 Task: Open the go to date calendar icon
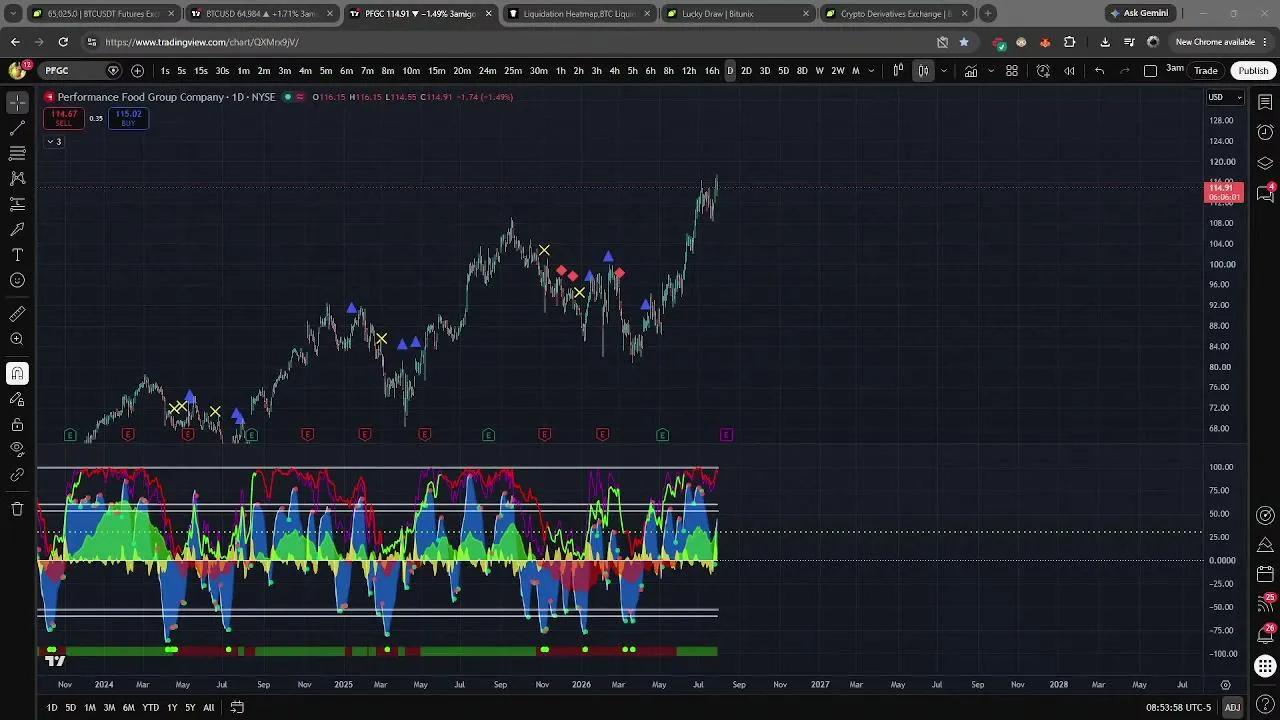click(237, 708)
